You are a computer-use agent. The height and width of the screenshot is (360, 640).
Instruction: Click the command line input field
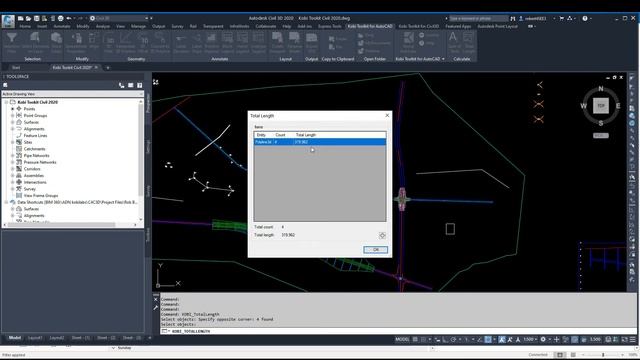[398, 331]
